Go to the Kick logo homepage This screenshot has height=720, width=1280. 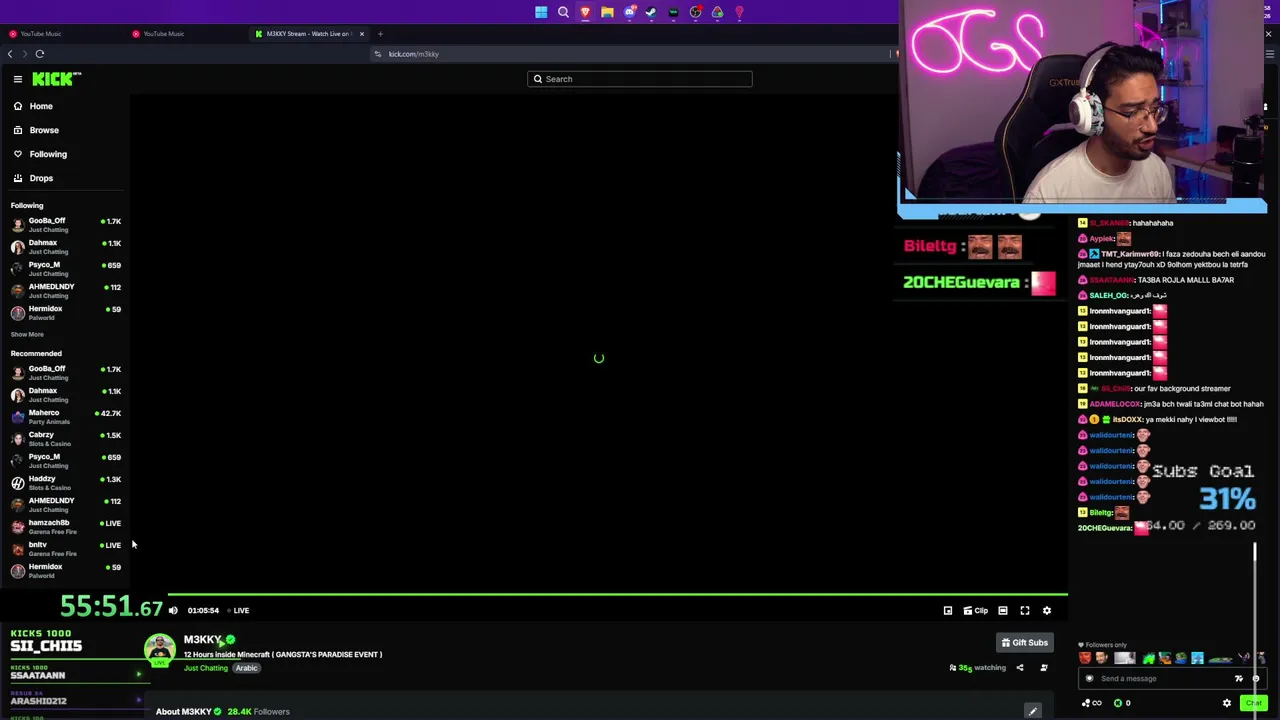[56, 79]
